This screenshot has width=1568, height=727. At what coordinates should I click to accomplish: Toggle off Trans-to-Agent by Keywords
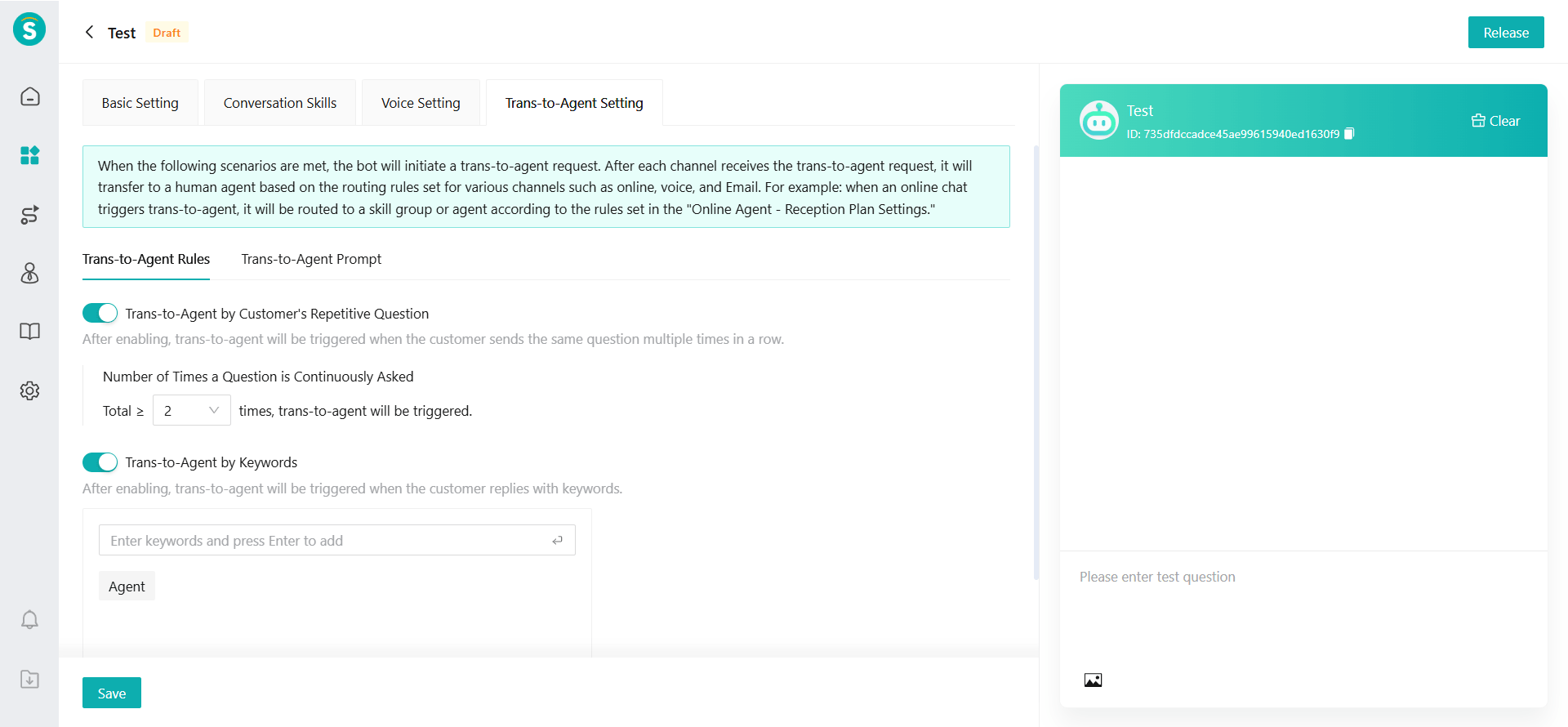[100, 462]
